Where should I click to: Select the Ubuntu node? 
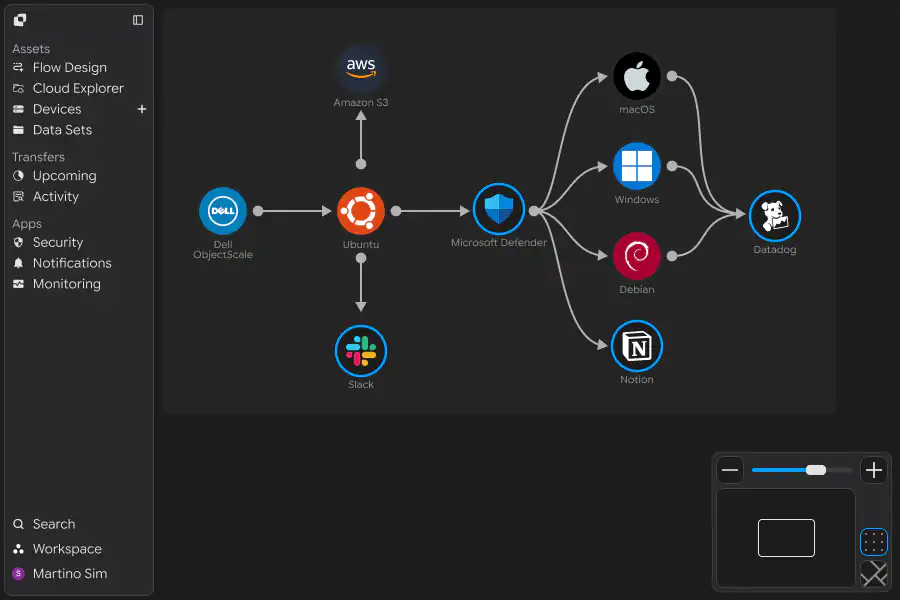pos(361,211)
